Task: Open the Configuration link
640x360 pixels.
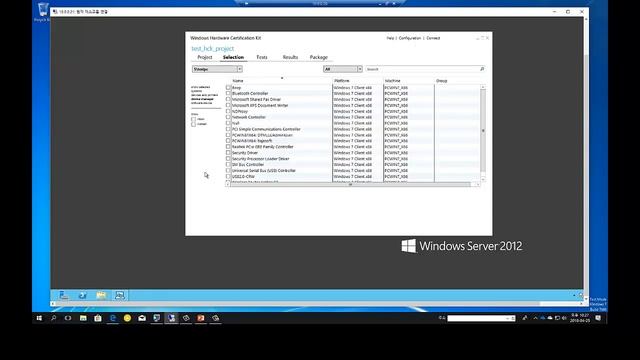Action: [410, 38]
